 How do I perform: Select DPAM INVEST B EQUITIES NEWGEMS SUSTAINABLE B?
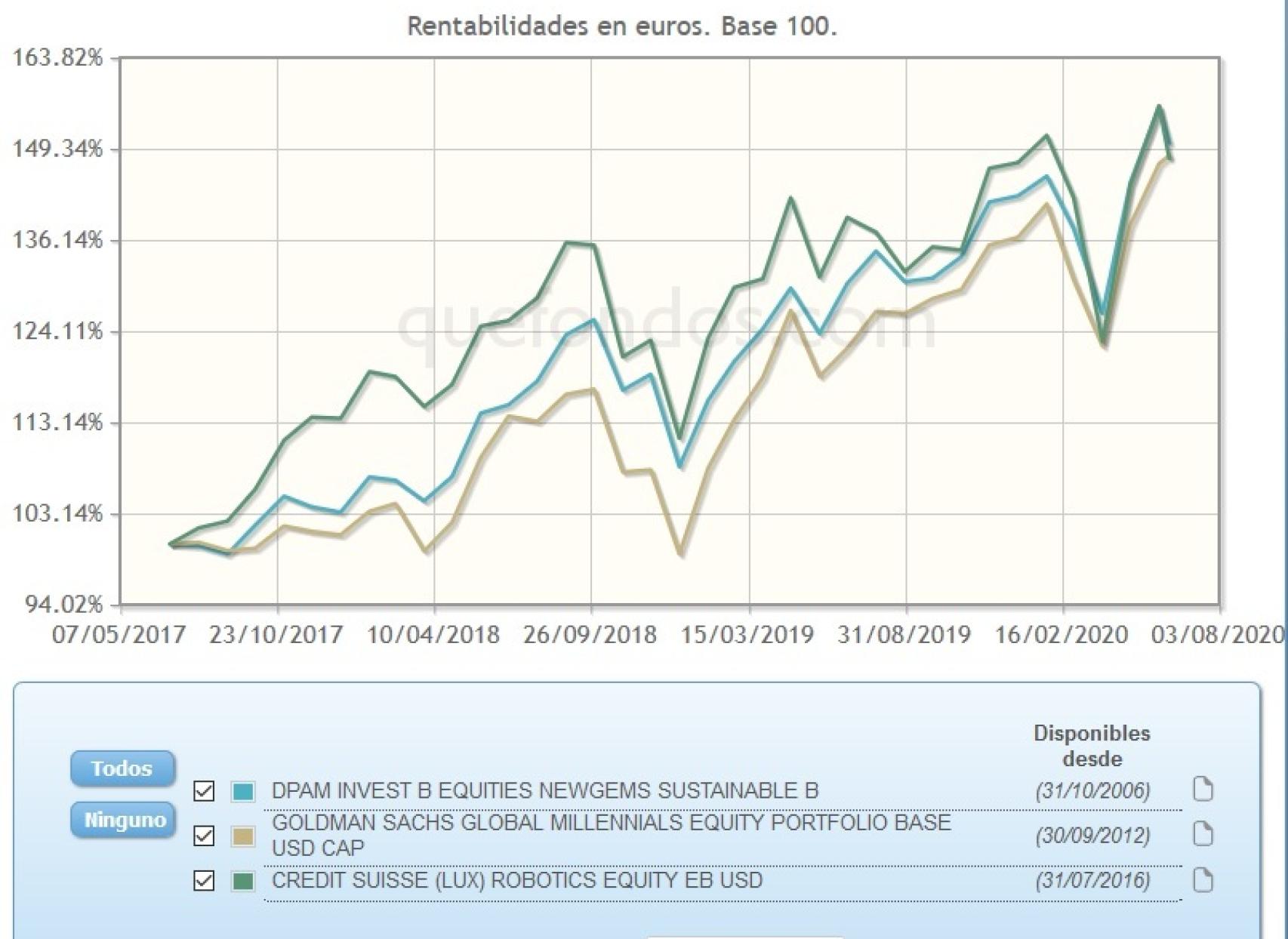[x=545, y=791]
